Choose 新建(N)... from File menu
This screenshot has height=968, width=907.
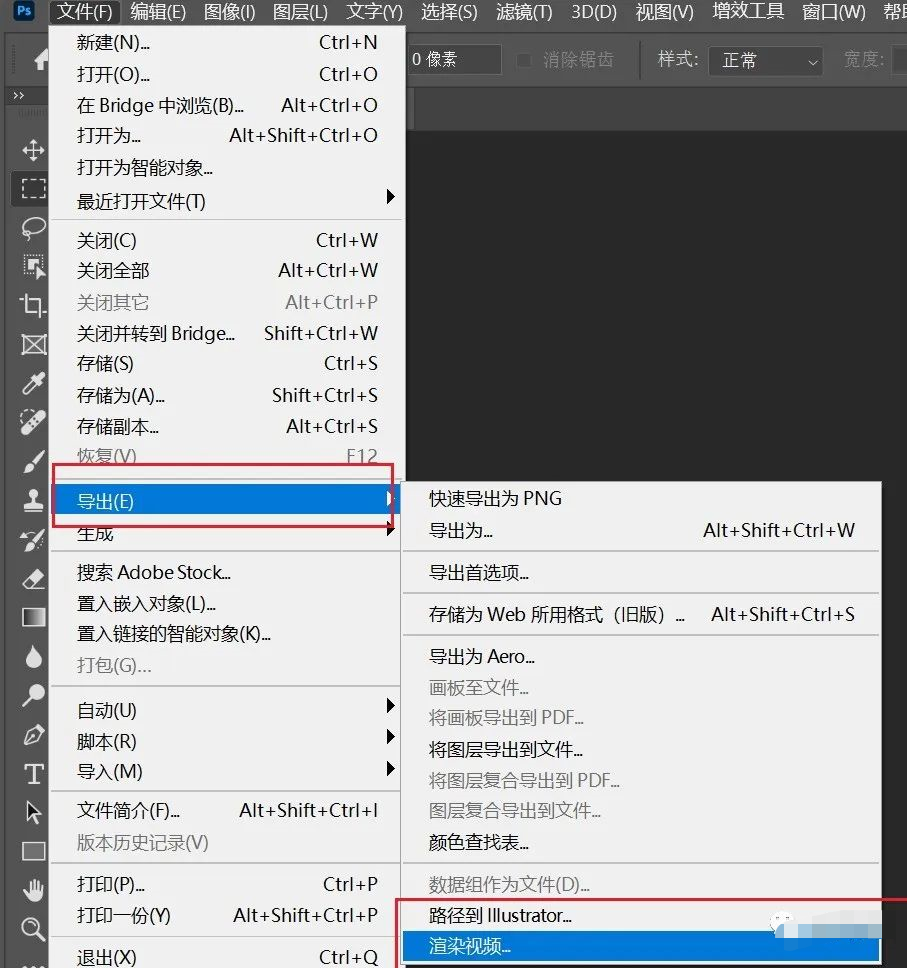click(226, 42)
